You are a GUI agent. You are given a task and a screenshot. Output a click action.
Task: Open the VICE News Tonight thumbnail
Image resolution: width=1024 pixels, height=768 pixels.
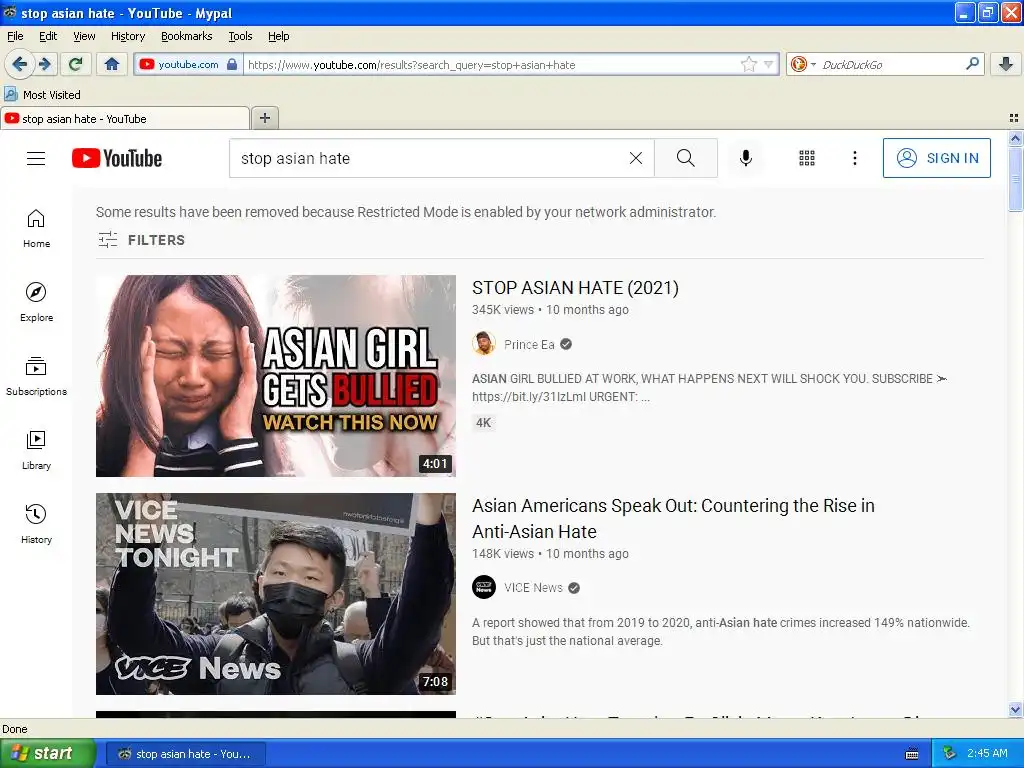pyautogui.click(x=276, y=594)
